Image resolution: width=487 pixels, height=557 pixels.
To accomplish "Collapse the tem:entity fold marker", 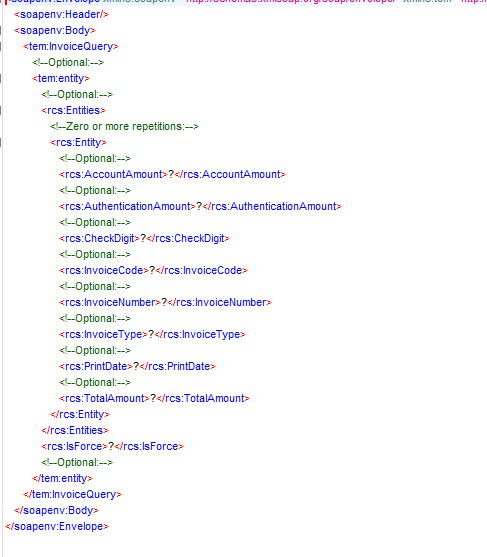I will pos(1,79).
